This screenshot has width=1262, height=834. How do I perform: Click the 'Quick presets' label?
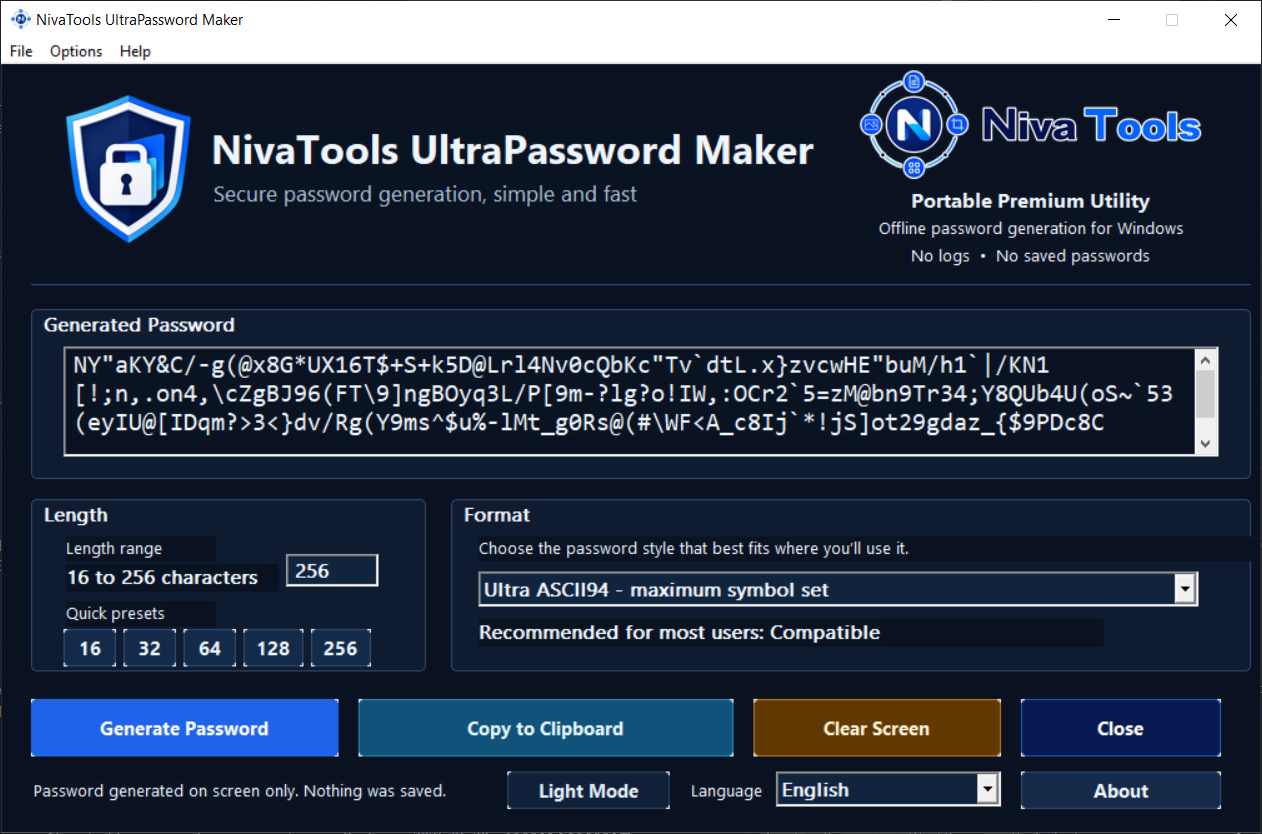[115, 613]
